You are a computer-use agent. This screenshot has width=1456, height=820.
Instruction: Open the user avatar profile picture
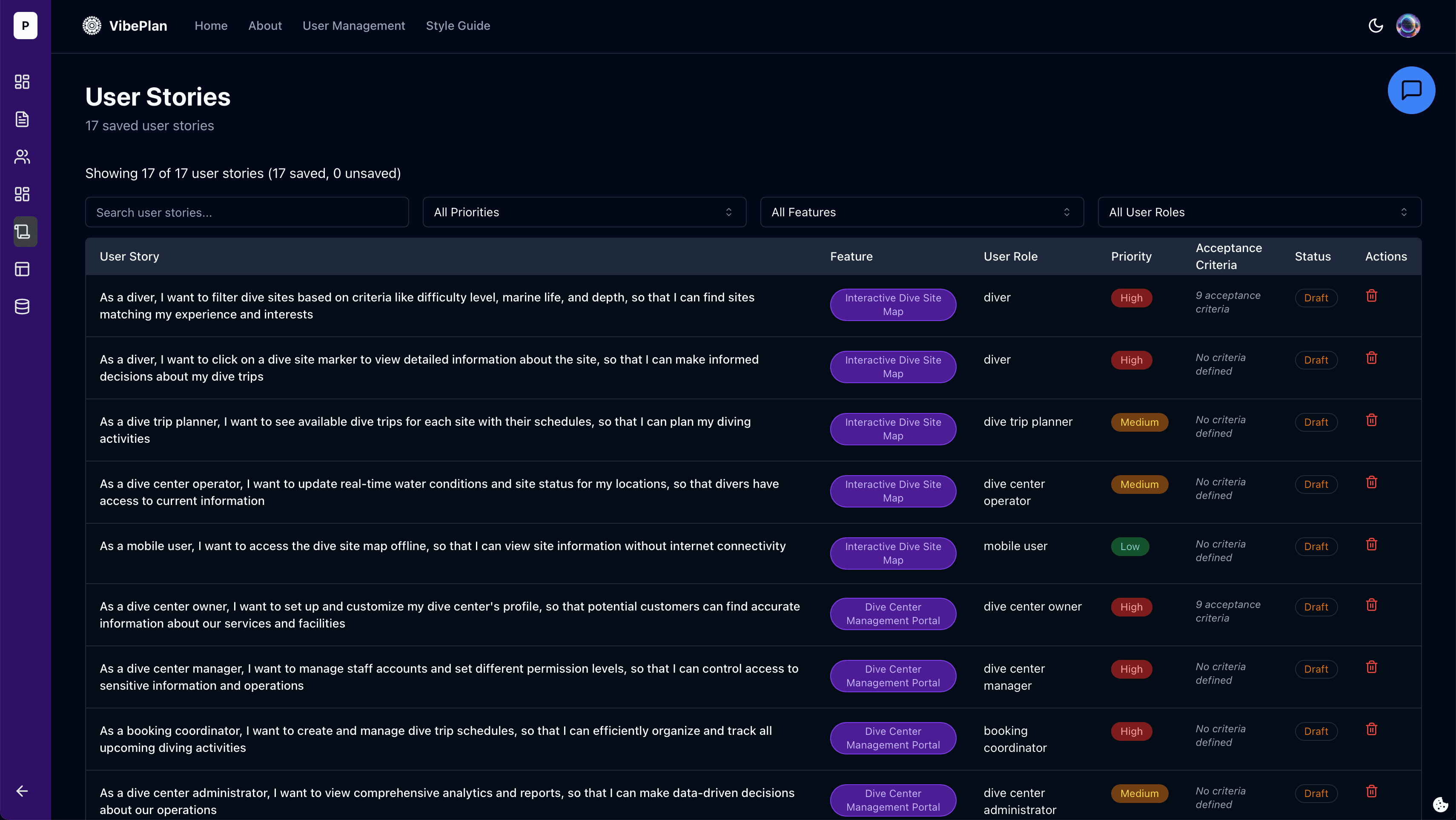pos(1408,26)
